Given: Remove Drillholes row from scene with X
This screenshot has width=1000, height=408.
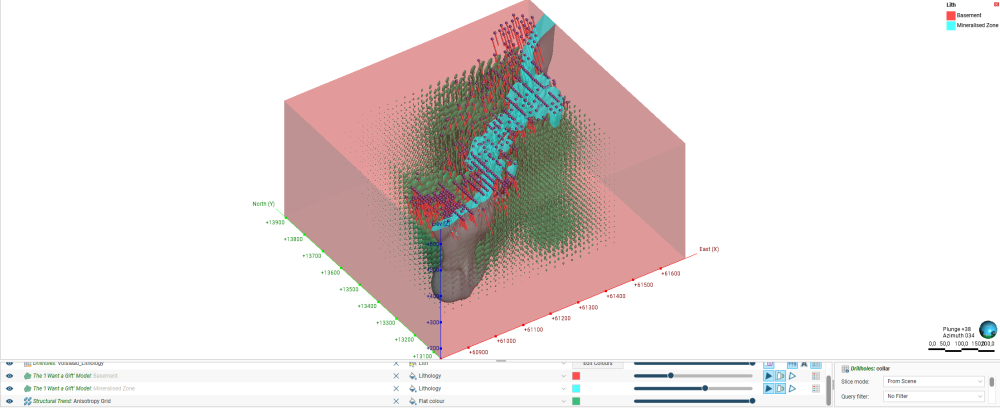Looking at the screenshot, I should 396,363.
